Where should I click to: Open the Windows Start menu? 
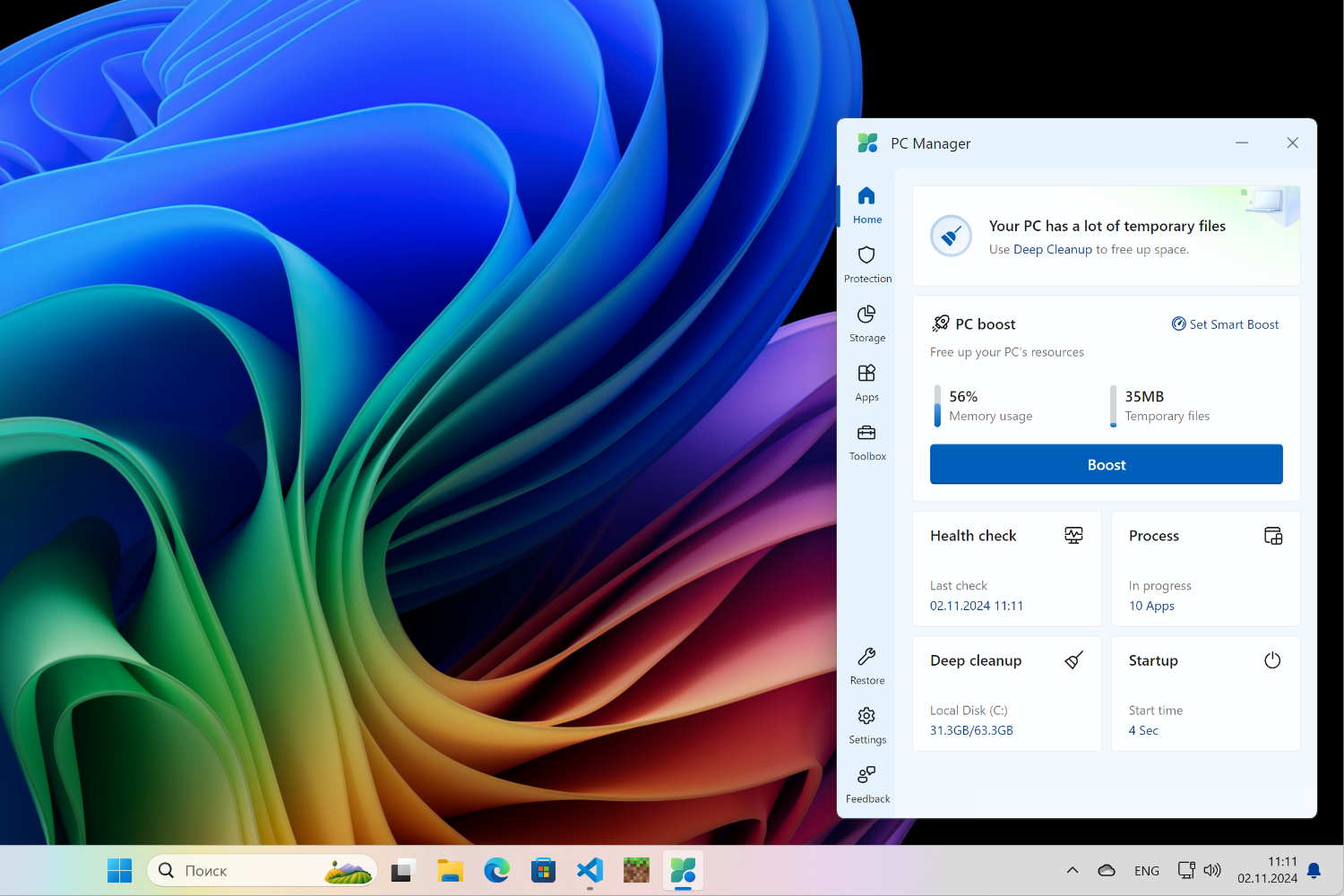pyautogui.click(x=119, y=870)
